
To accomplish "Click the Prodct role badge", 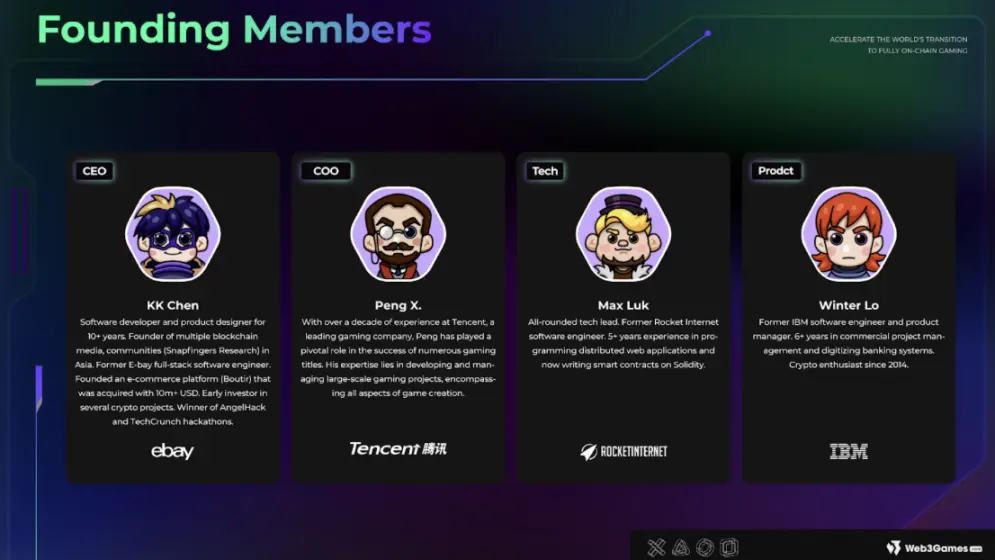I will [776, 171].
